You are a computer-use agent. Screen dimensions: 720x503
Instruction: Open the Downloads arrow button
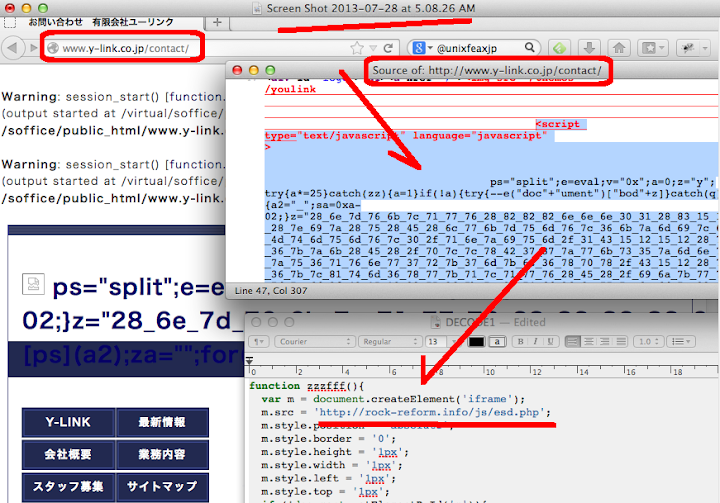589,48
